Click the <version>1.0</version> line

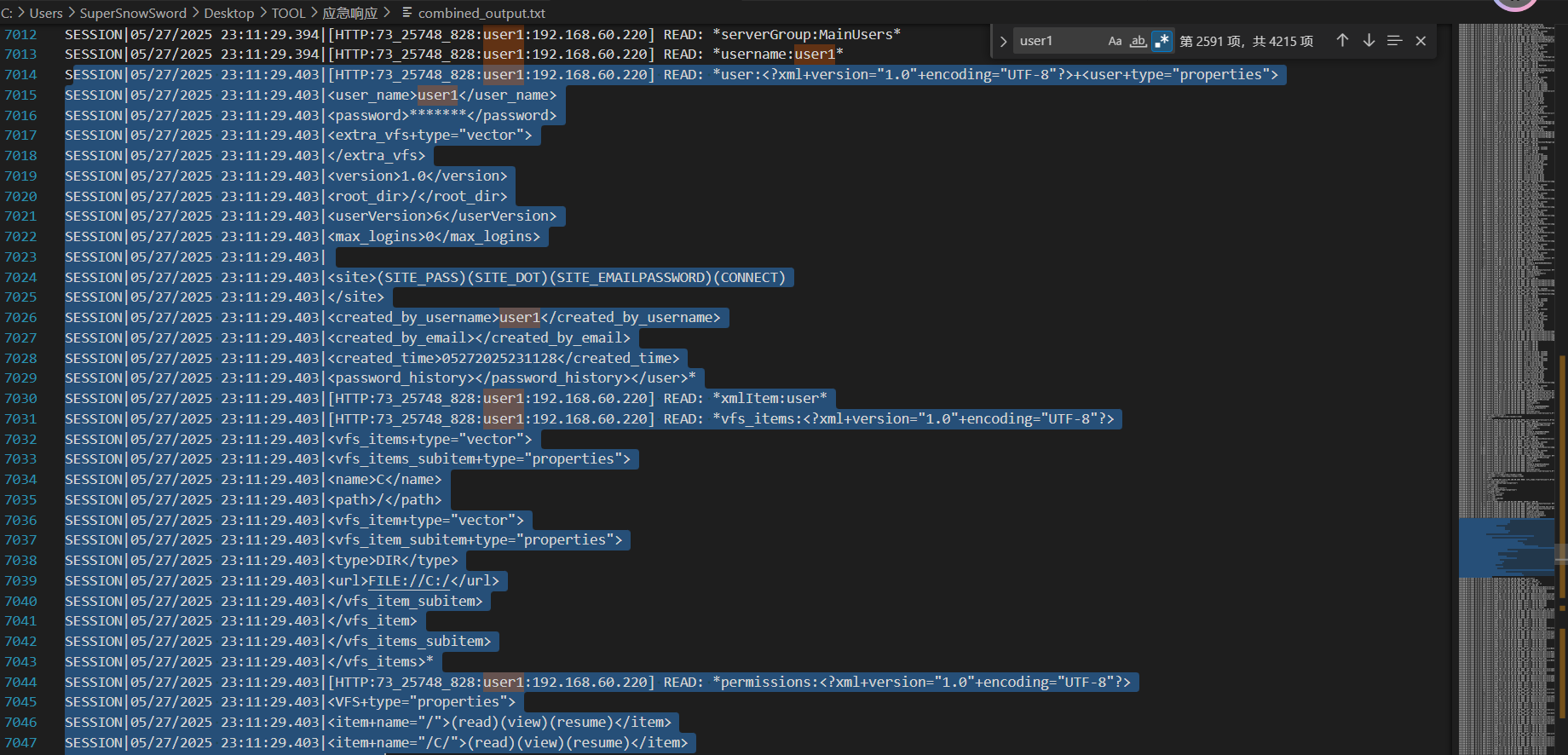(x=418, y=176)
